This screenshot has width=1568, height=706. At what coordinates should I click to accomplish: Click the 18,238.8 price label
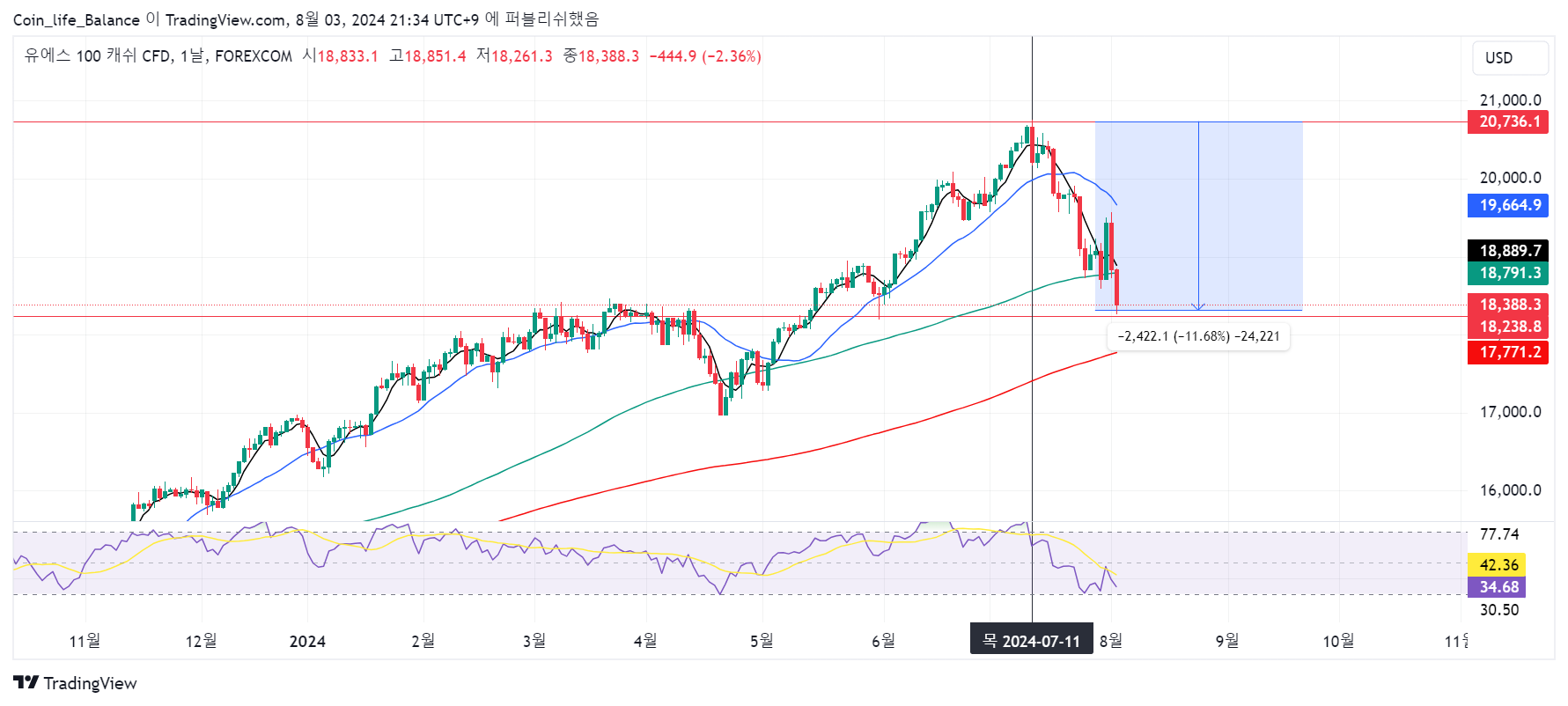click(1508, 327)
